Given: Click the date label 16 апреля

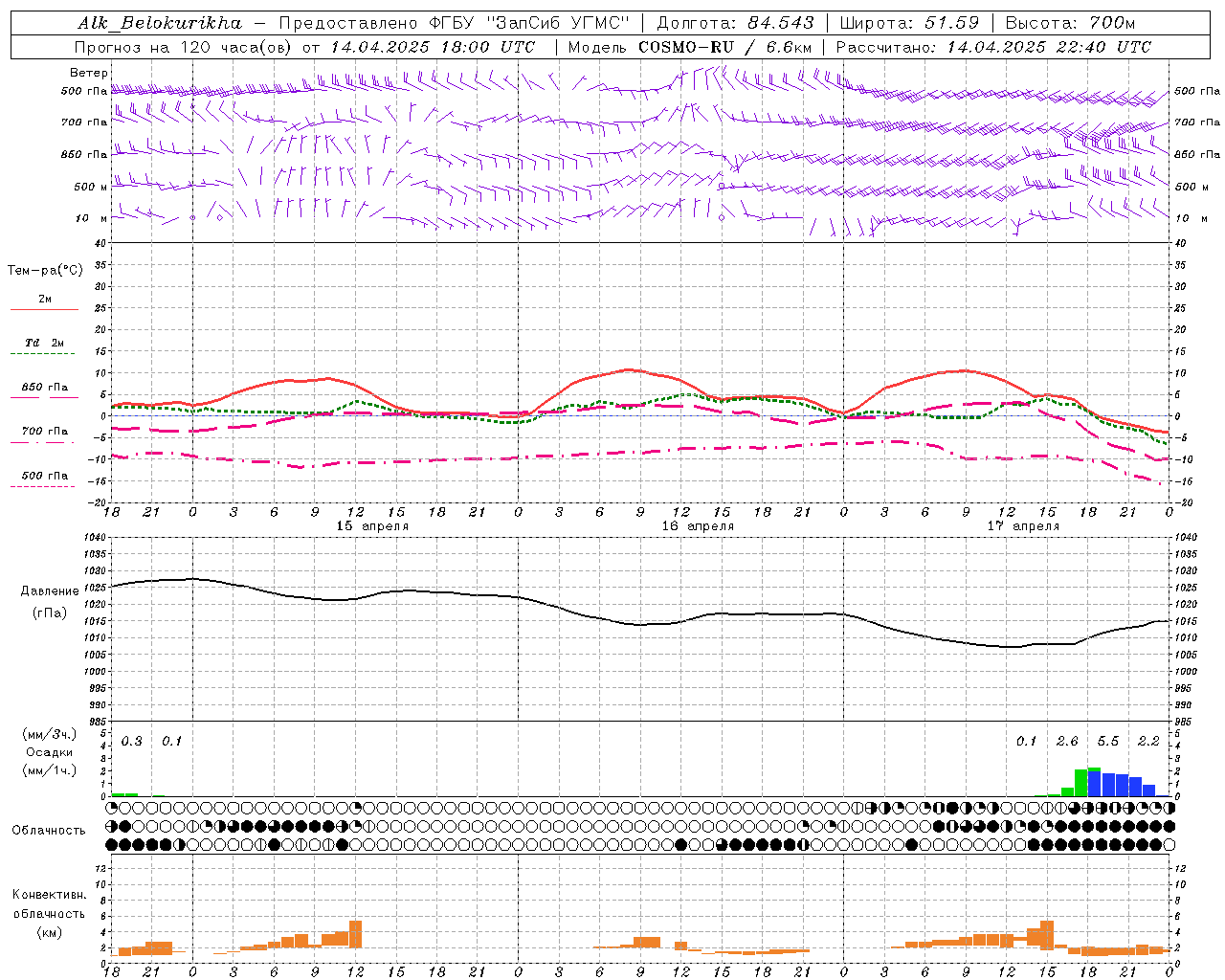Looking at the screenshot, I should click(698, 526).
